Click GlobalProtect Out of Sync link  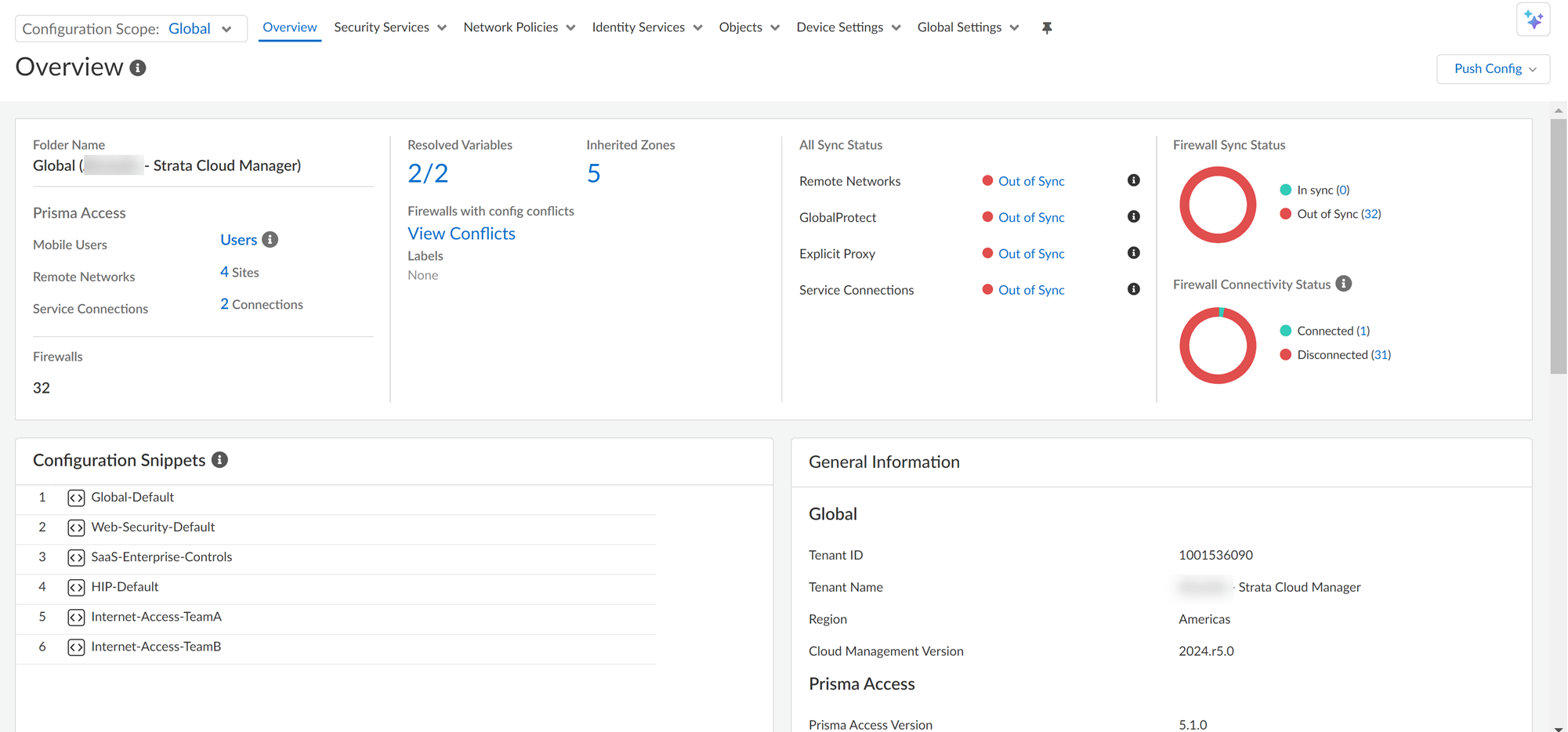click(x=1030, y=217)
